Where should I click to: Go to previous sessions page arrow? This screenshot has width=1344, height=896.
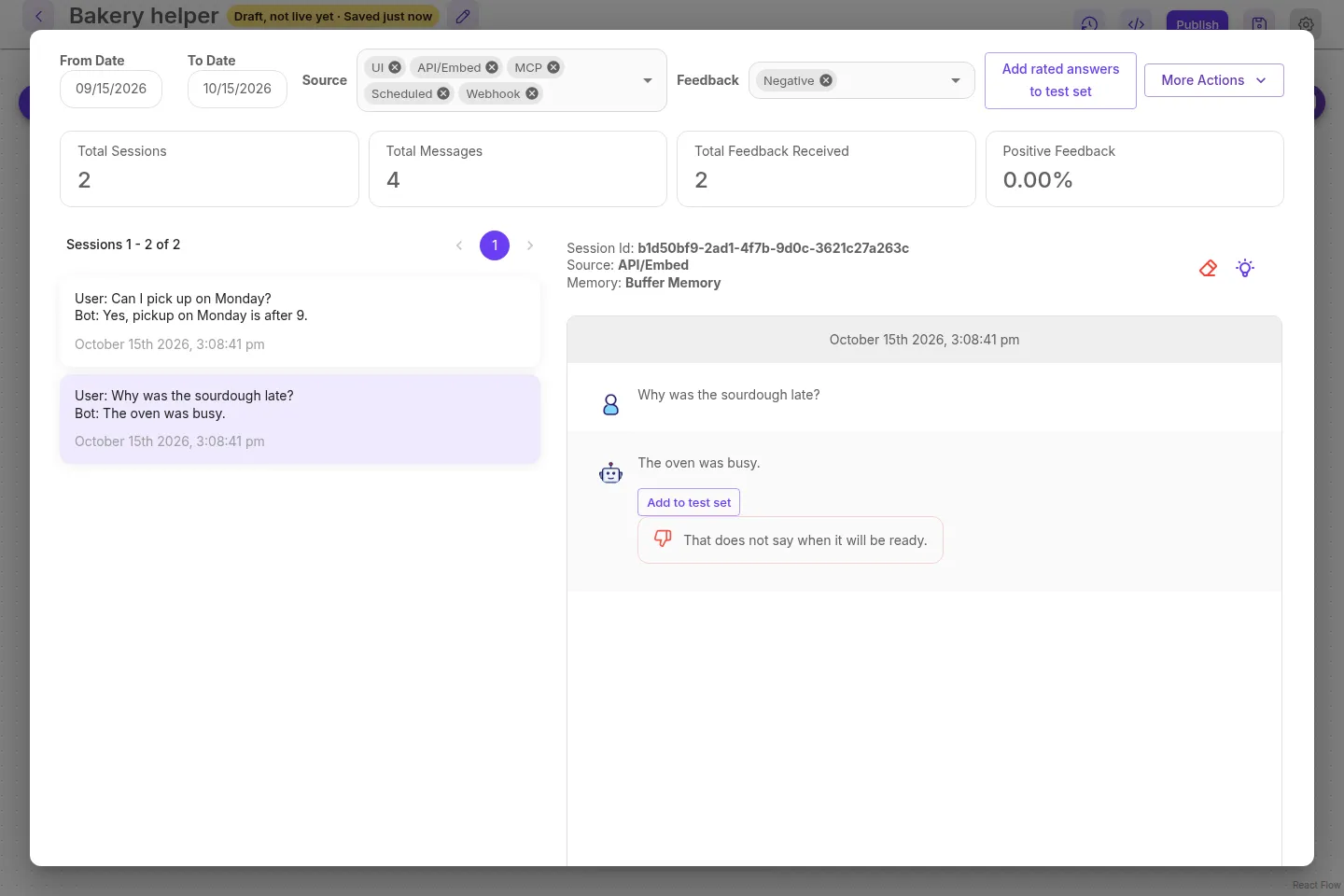pos(459,245)
